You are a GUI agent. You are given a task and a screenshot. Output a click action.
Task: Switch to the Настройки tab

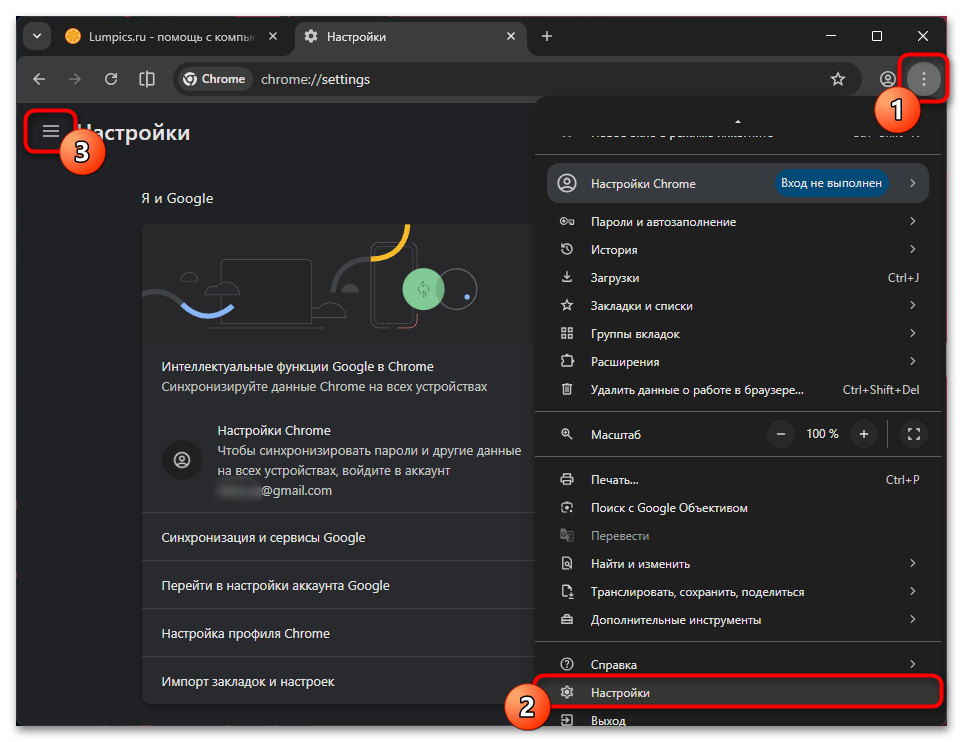point(410,36)
